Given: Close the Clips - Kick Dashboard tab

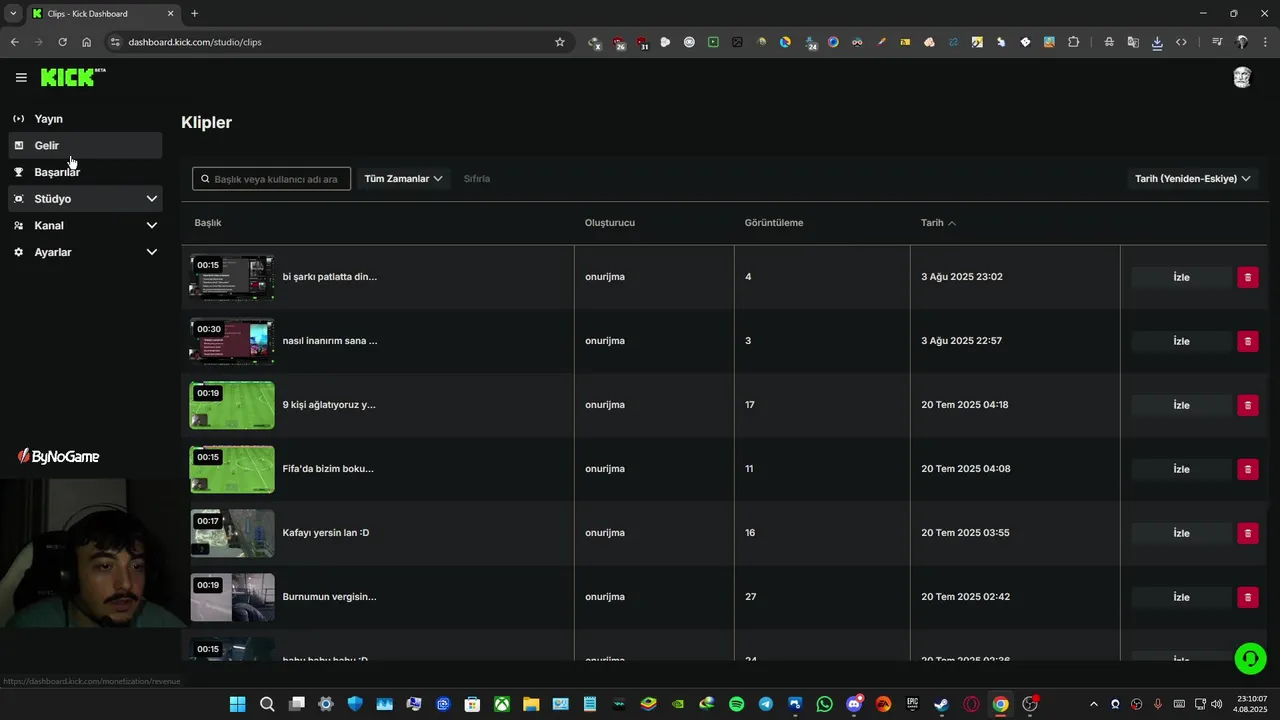Looking at the screenshot, I should tap(170, 13).
